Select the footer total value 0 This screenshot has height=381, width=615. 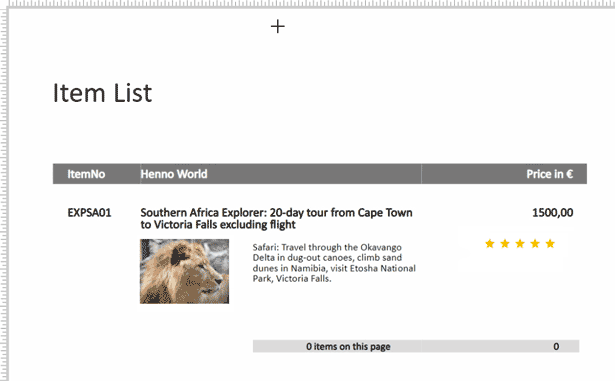pos(556,346)
